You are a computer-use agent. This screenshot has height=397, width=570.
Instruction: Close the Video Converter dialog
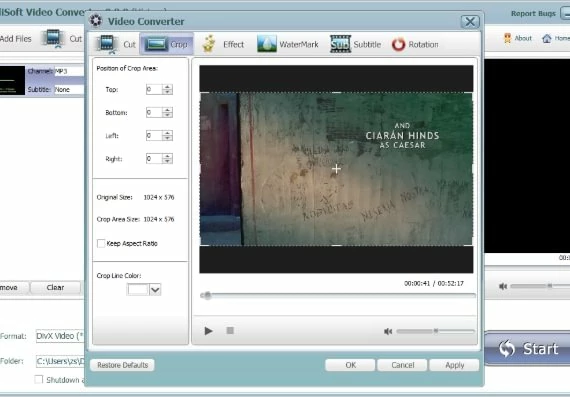coord(470,22)
